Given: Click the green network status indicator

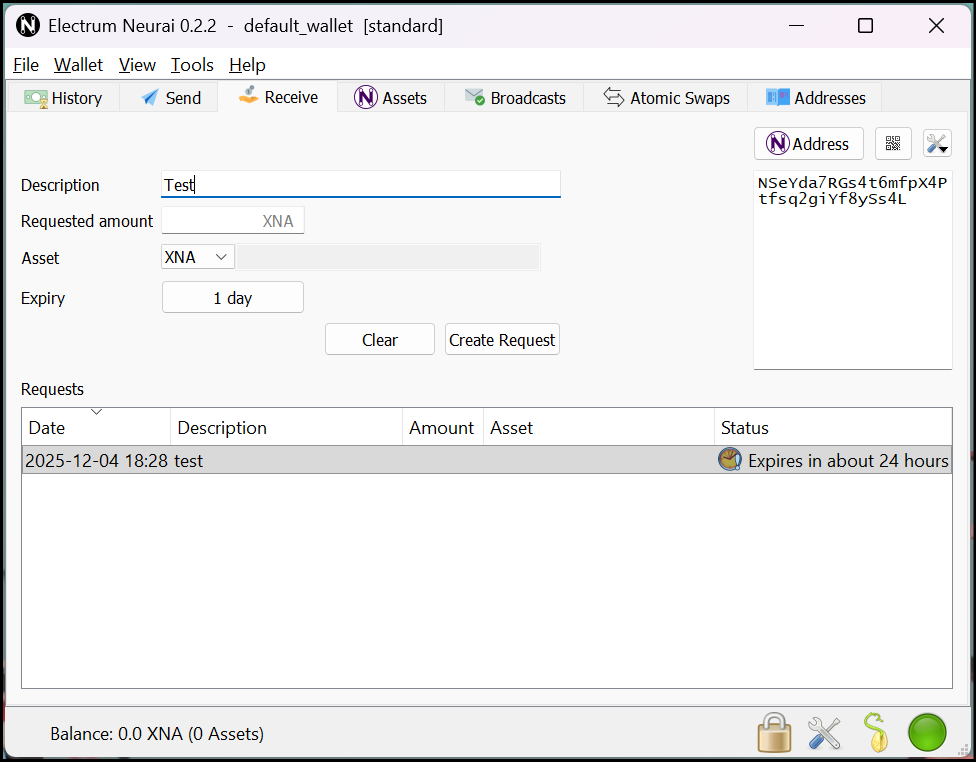Looking at the screenshot, I should point(926,732).
